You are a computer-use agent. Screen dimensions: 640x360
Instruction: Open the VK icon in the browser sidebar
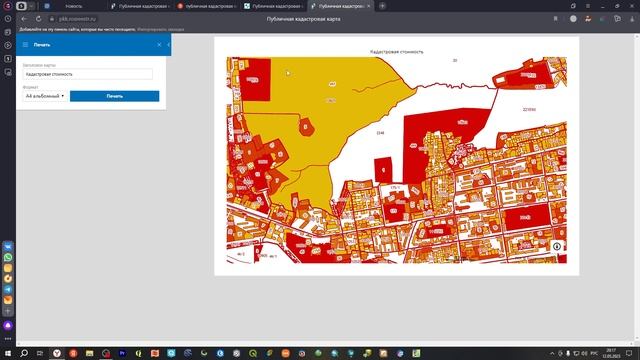pyautogui.click(x=8, y=247)
